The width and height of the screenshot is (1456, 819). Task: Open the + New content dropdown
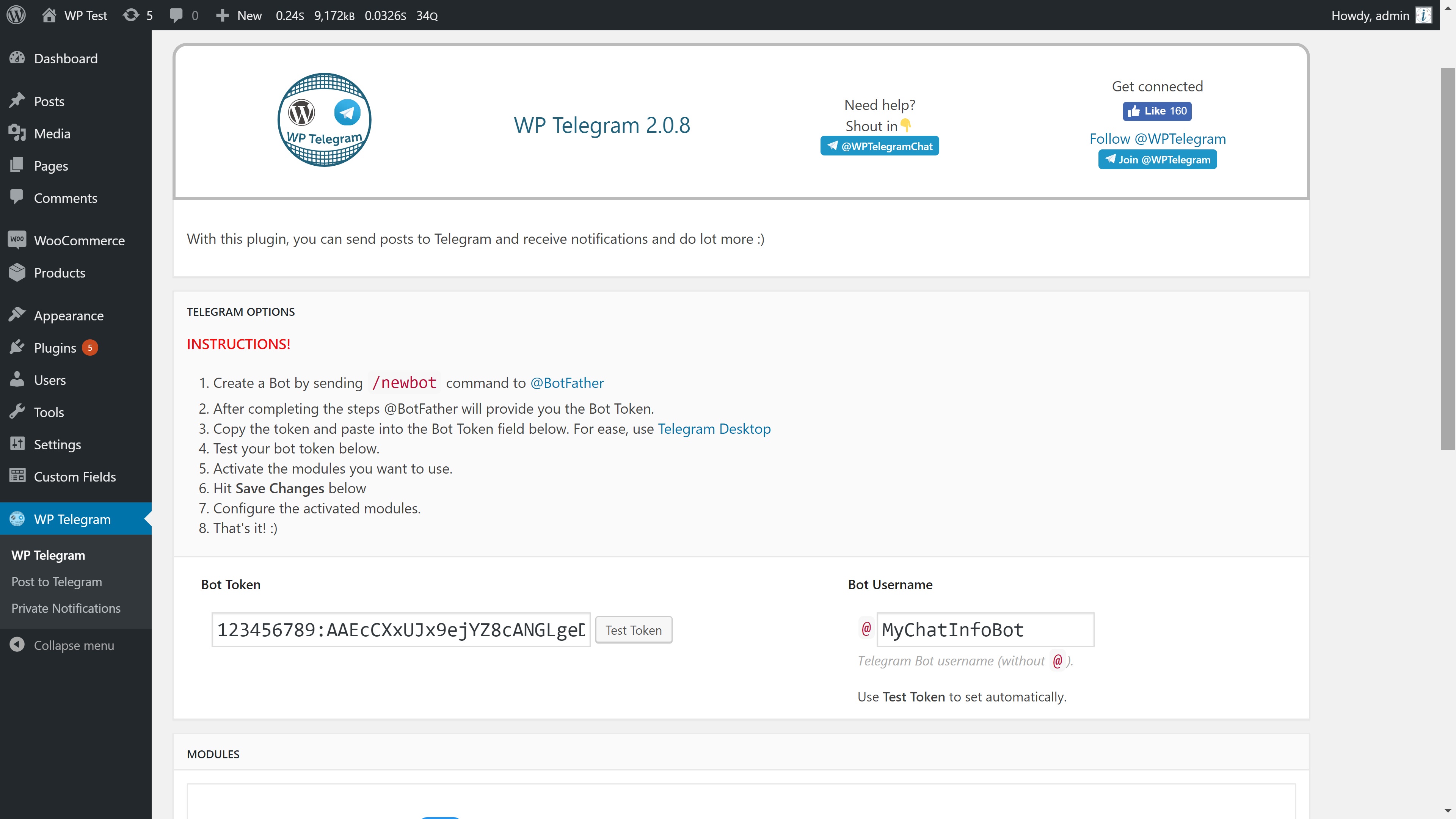click(x=238, y=15)
